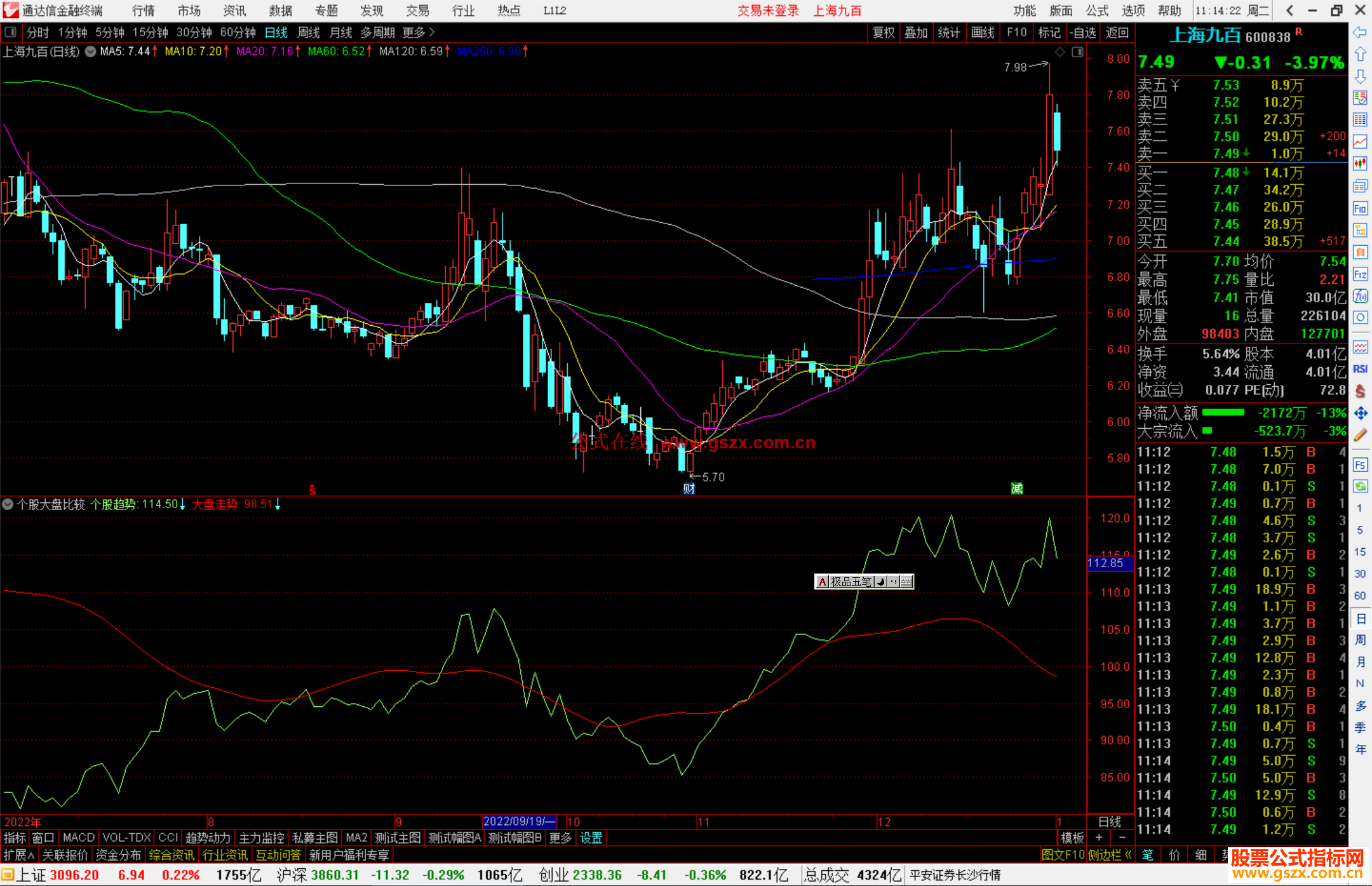
Task: Click the line trend chart sidebar icon
Action: [x=1360, y=142]
